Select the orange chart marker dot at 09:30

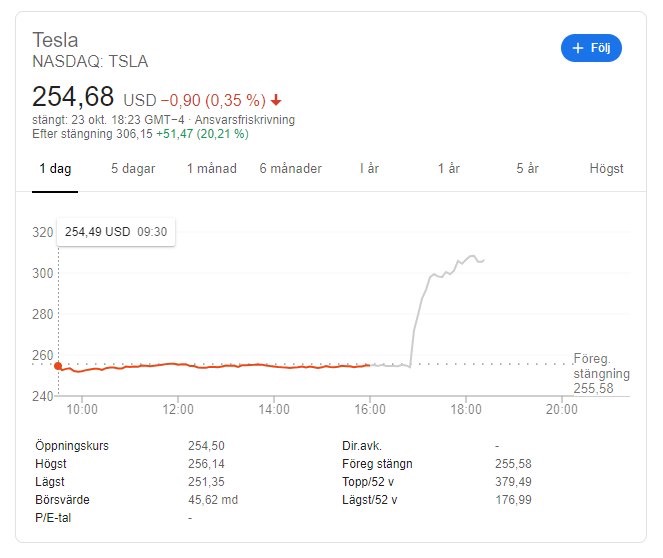tap(58, 366)
